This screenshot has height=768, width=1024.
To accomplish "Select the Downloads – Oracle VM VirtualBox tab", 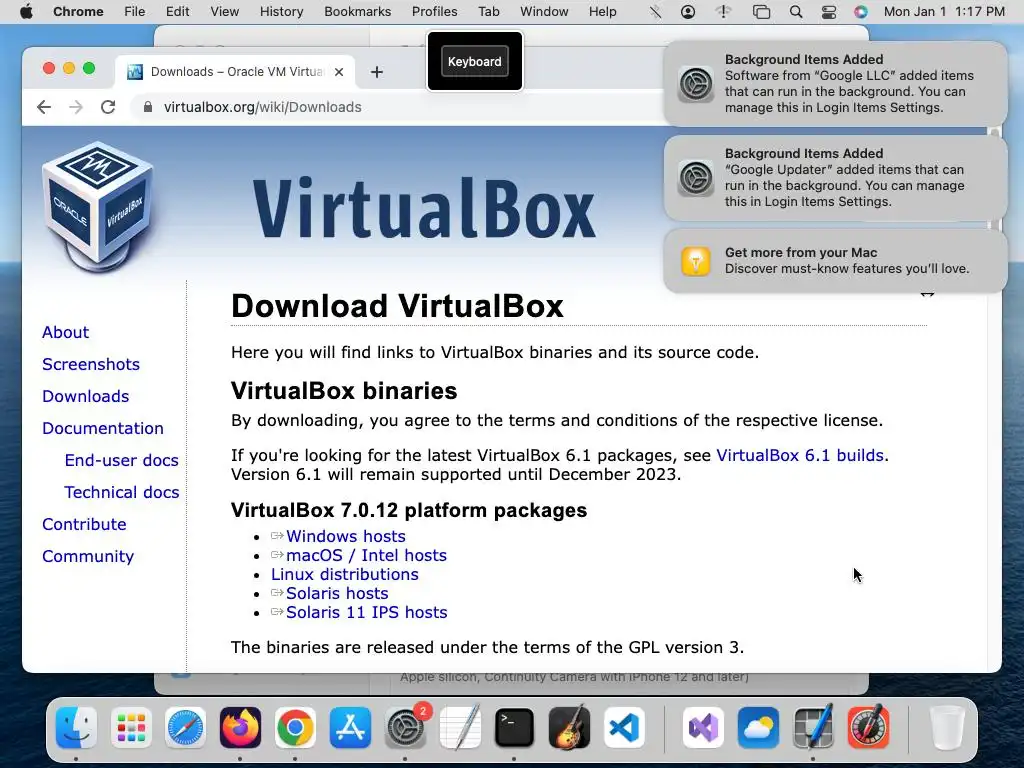I will pyautogui.click(x=235, y=72).
